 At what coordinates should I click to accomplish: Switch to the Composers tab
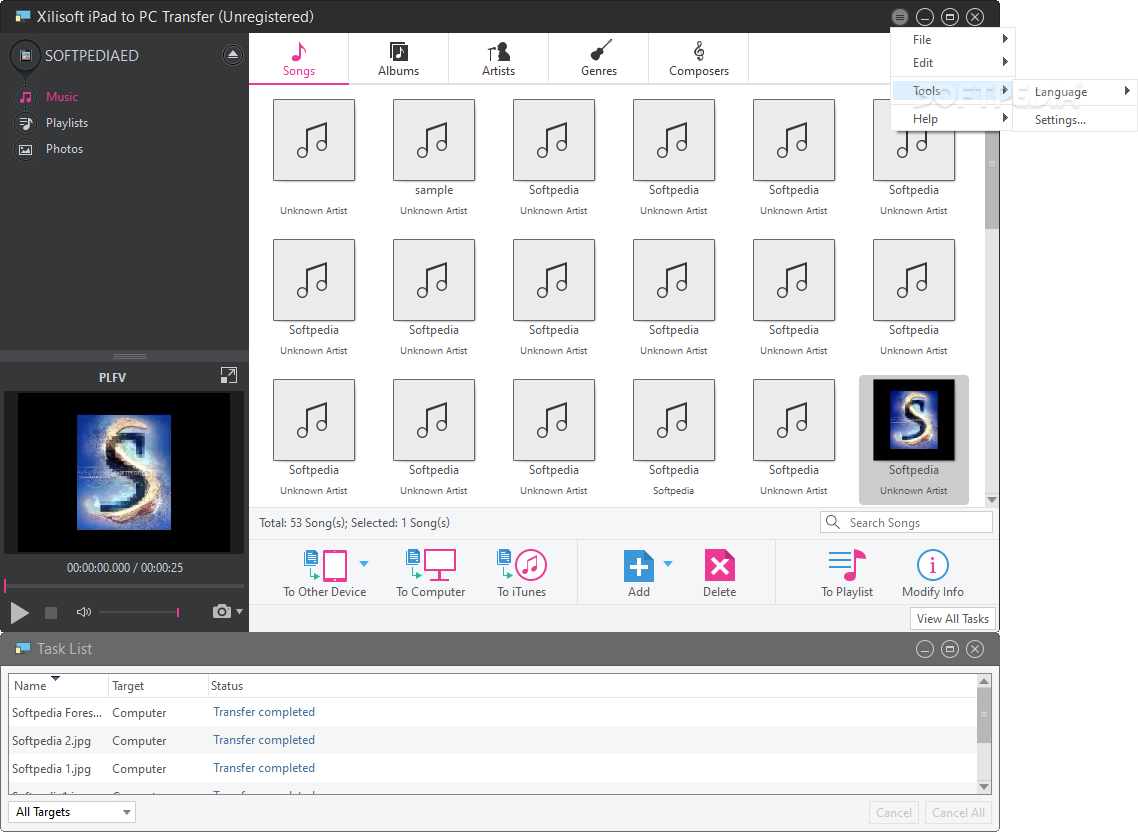pyautogui.click(x=698, y=59)
